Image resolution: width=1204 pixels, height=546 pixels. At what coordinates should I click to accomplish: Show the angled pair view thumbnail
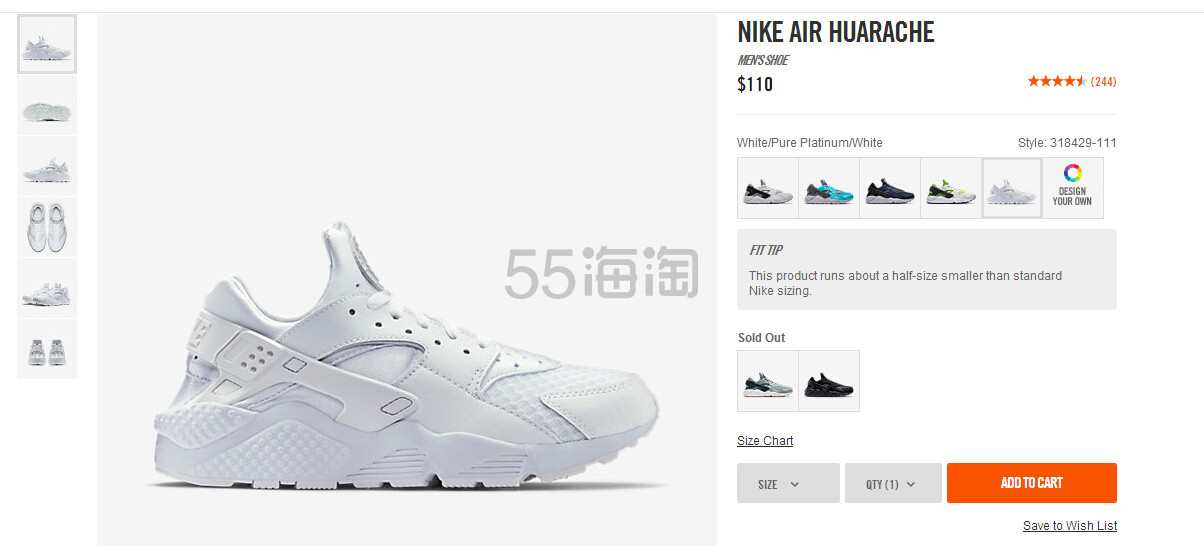tap(47, 288)
